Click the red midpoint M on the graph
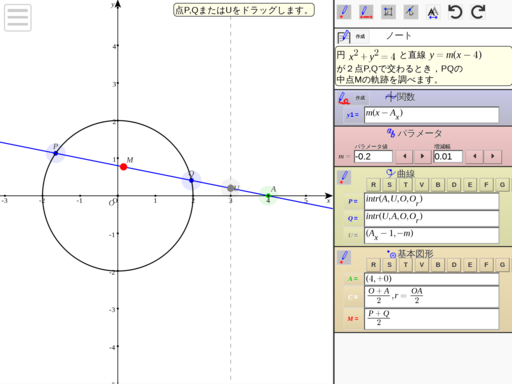 tap(124, 167)
